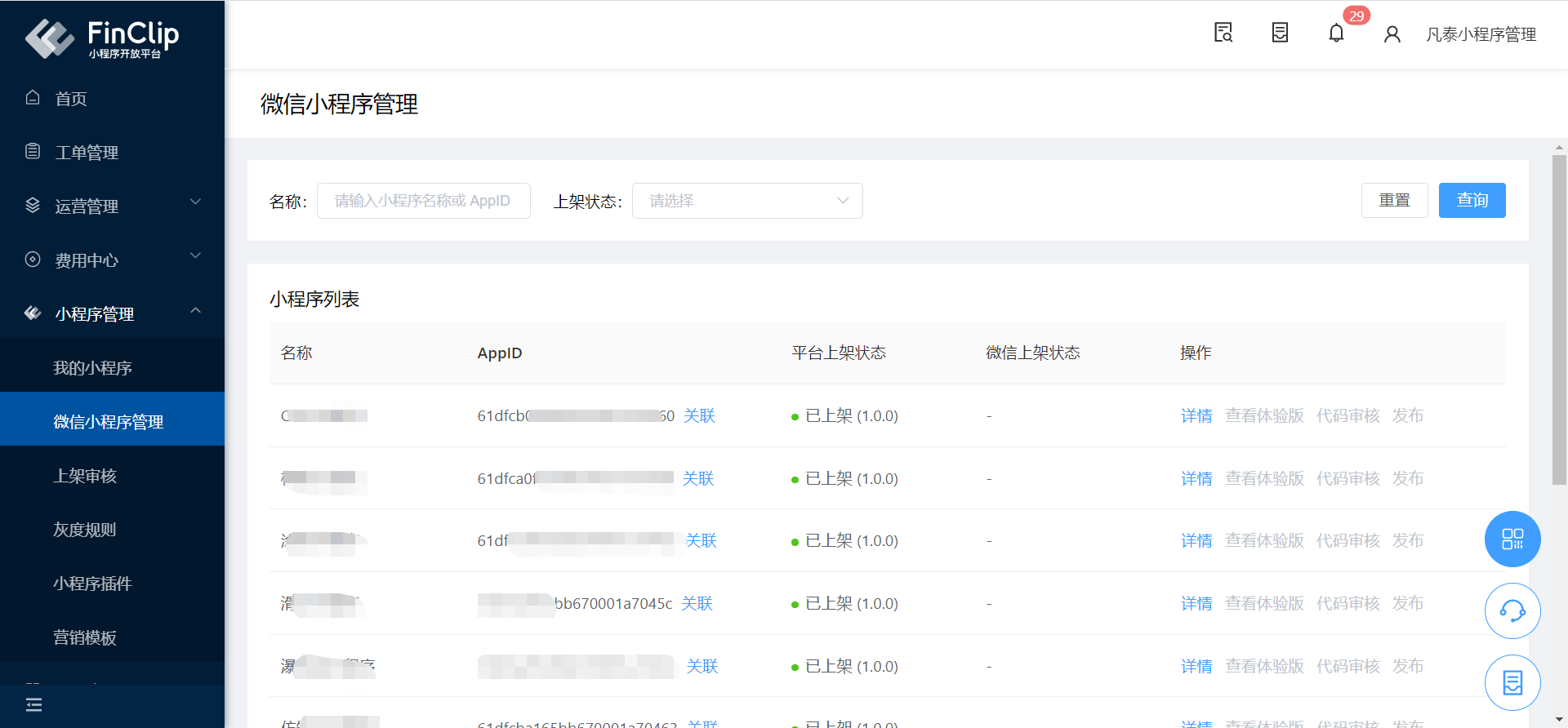Open 详情 for the 61dfca0f row

(x=1196, y=478)
